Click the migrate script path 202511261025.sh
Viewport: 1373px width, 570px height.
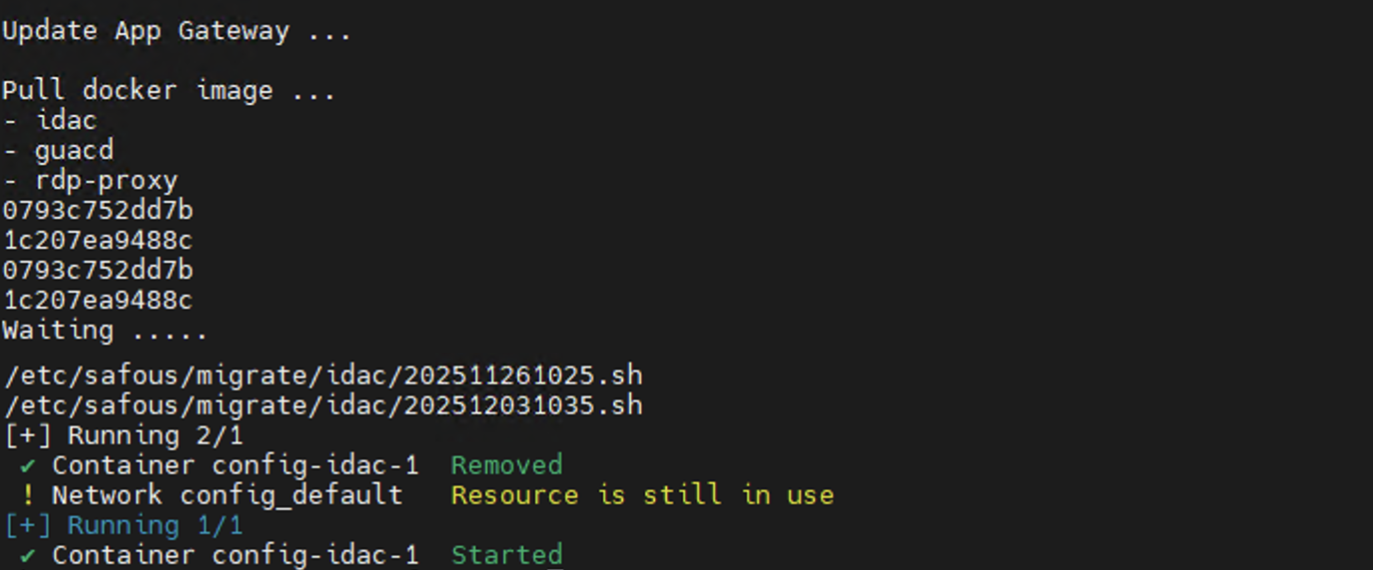coord(322,376)
